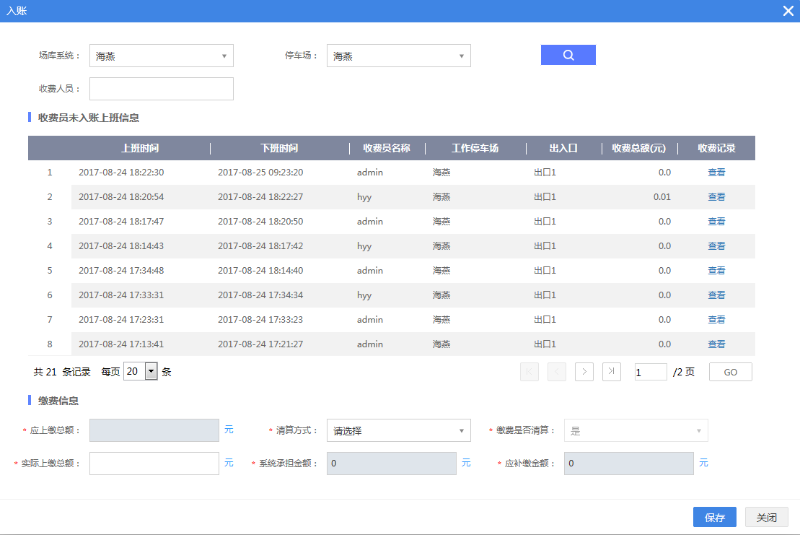
Task: Click the 保存 button
Action: 714,517
